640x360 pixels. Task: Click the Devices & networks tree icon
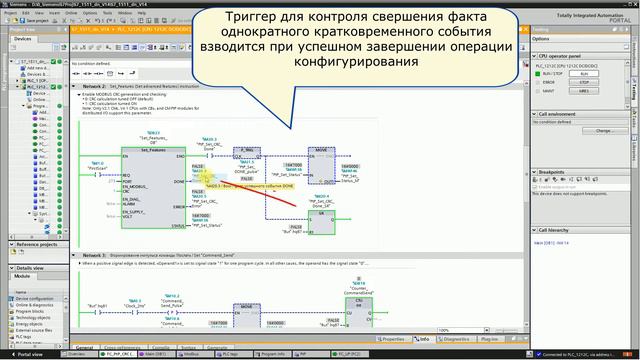[x=23, y=74]
